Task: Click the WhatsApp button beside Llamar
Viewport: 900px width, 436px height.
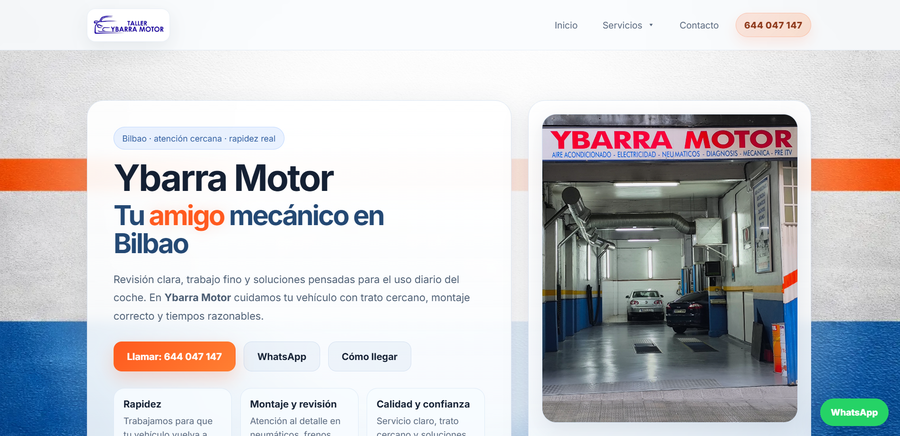Action: 282,356
